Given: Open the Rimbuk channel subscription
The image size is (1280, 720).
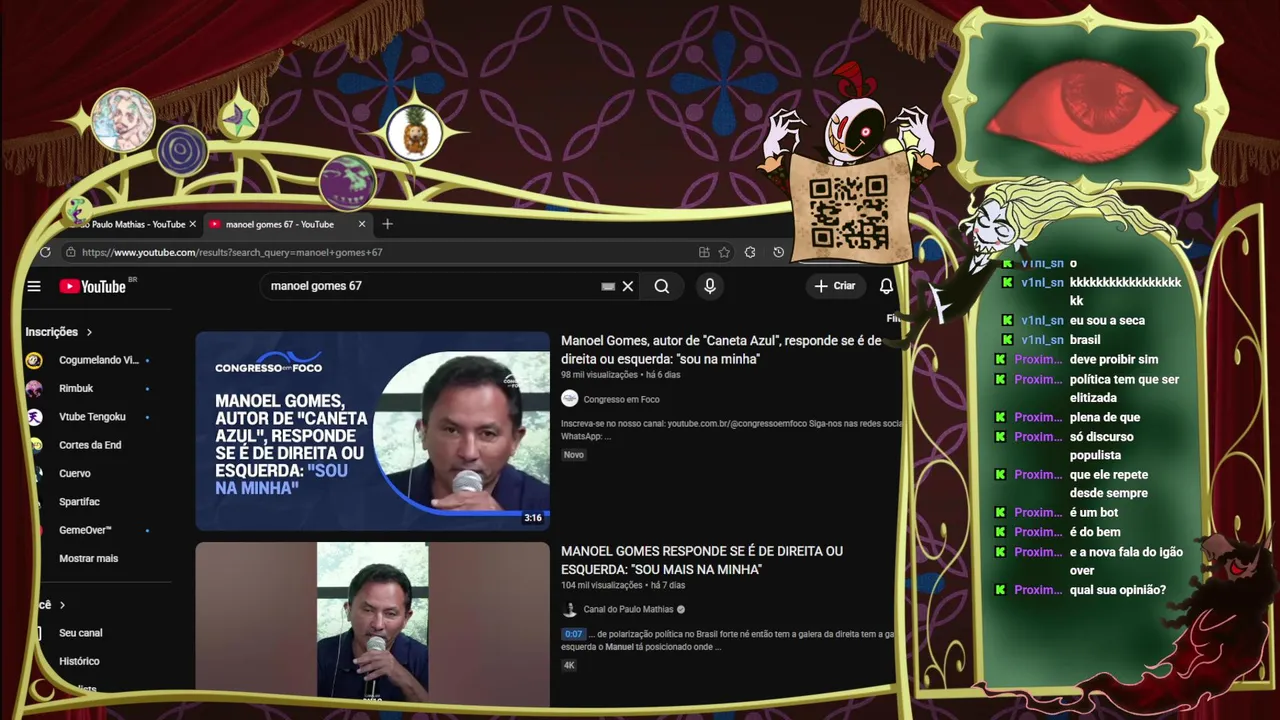Looking at the screenshot, I should tap(76, 388).
